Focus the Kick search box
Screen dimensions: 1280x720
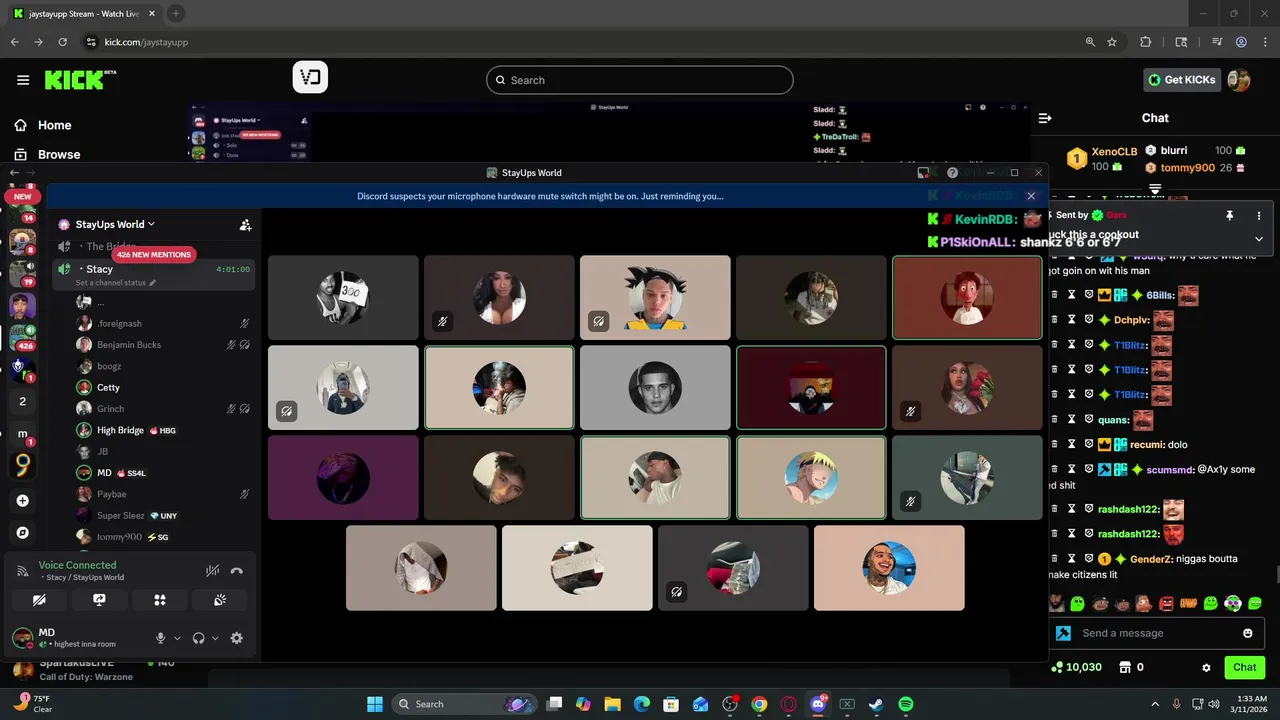coord(640,80)
